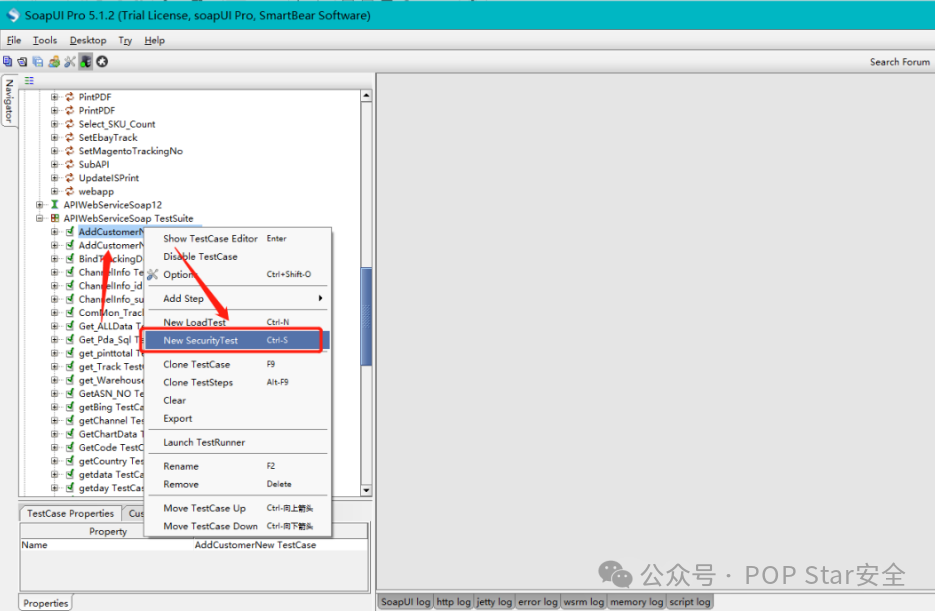This screenshot has width=935, height=612.
Task: Click the SetEbayTrack operation icon
Action: pyautogui.click(x=70, y=137)
